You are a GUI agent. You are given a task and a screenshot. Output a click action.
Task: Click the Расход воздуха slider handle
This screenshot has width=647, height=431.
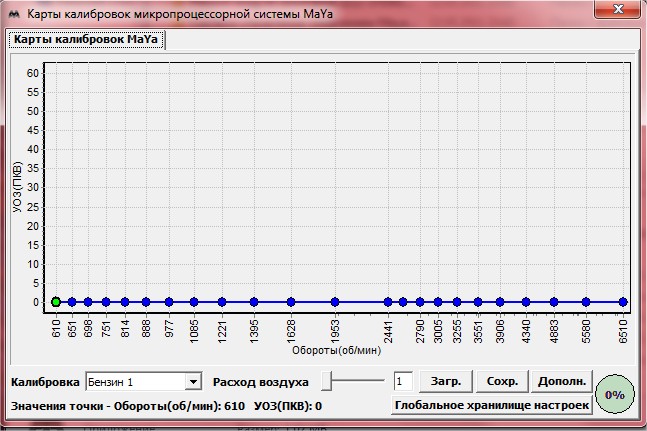coord(327,381)
